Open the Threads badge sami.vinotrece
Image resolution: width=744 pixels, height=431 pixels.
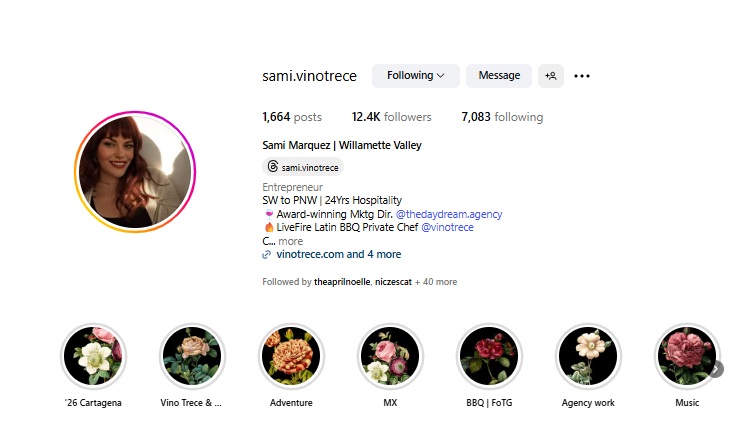tap(303, 167)
